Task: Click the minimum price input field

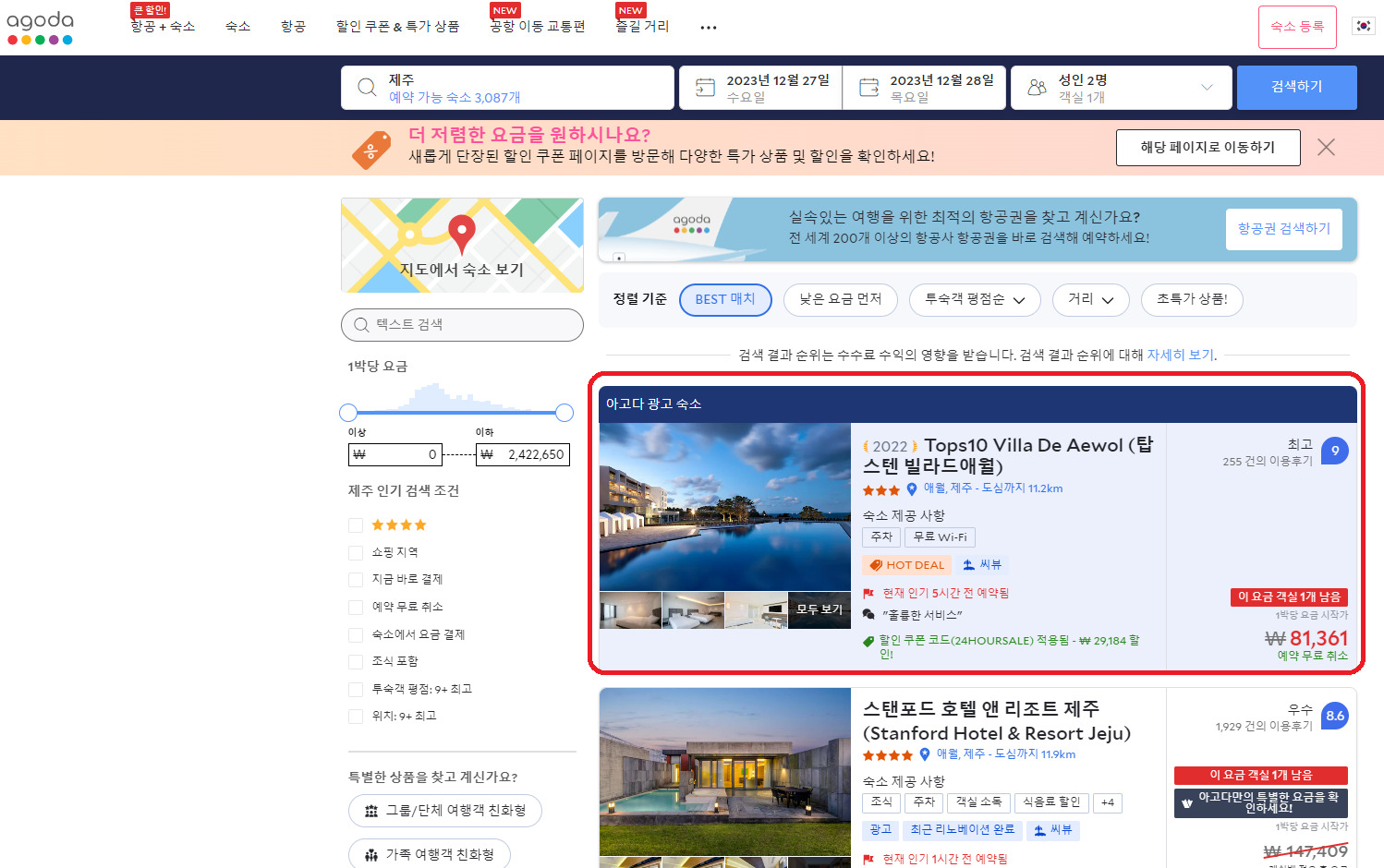Action: point(395,454)
